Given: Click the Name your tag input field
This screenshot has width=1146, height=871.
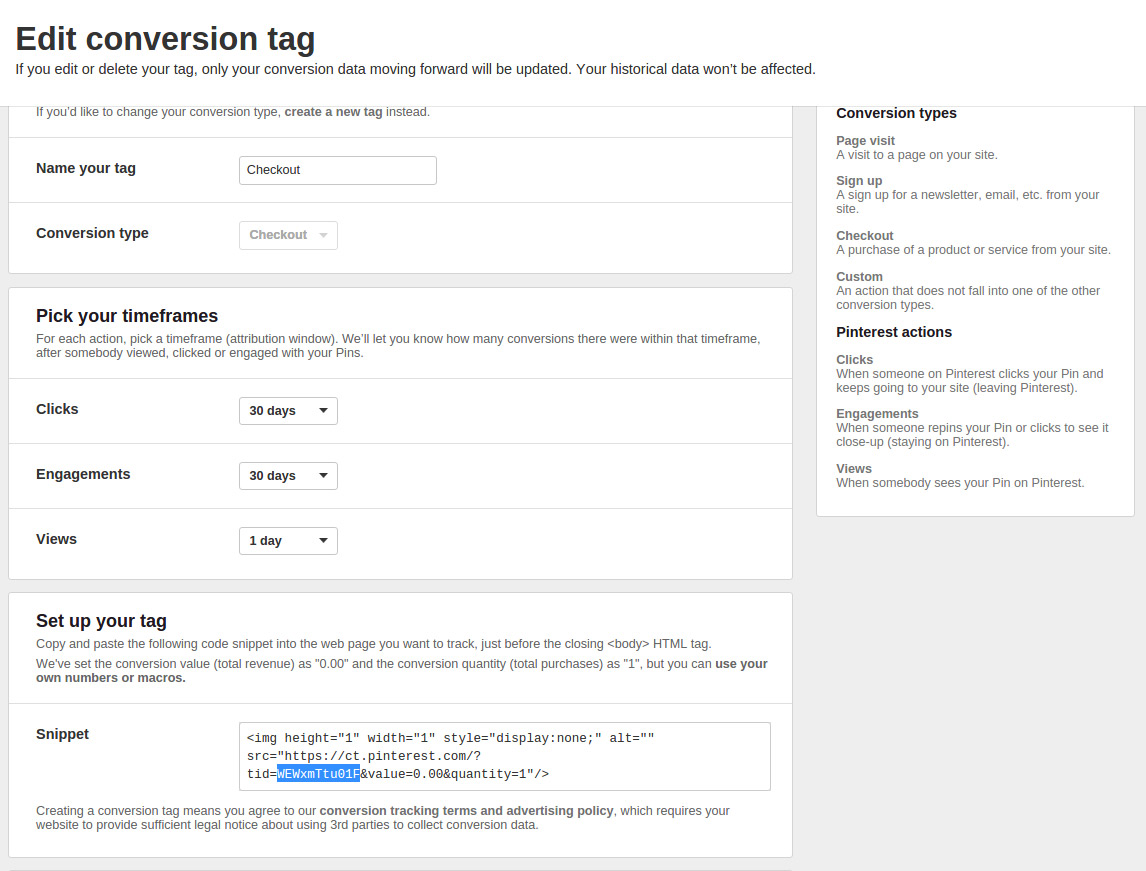Looking at the screenshot, I should tap(338, 170).
